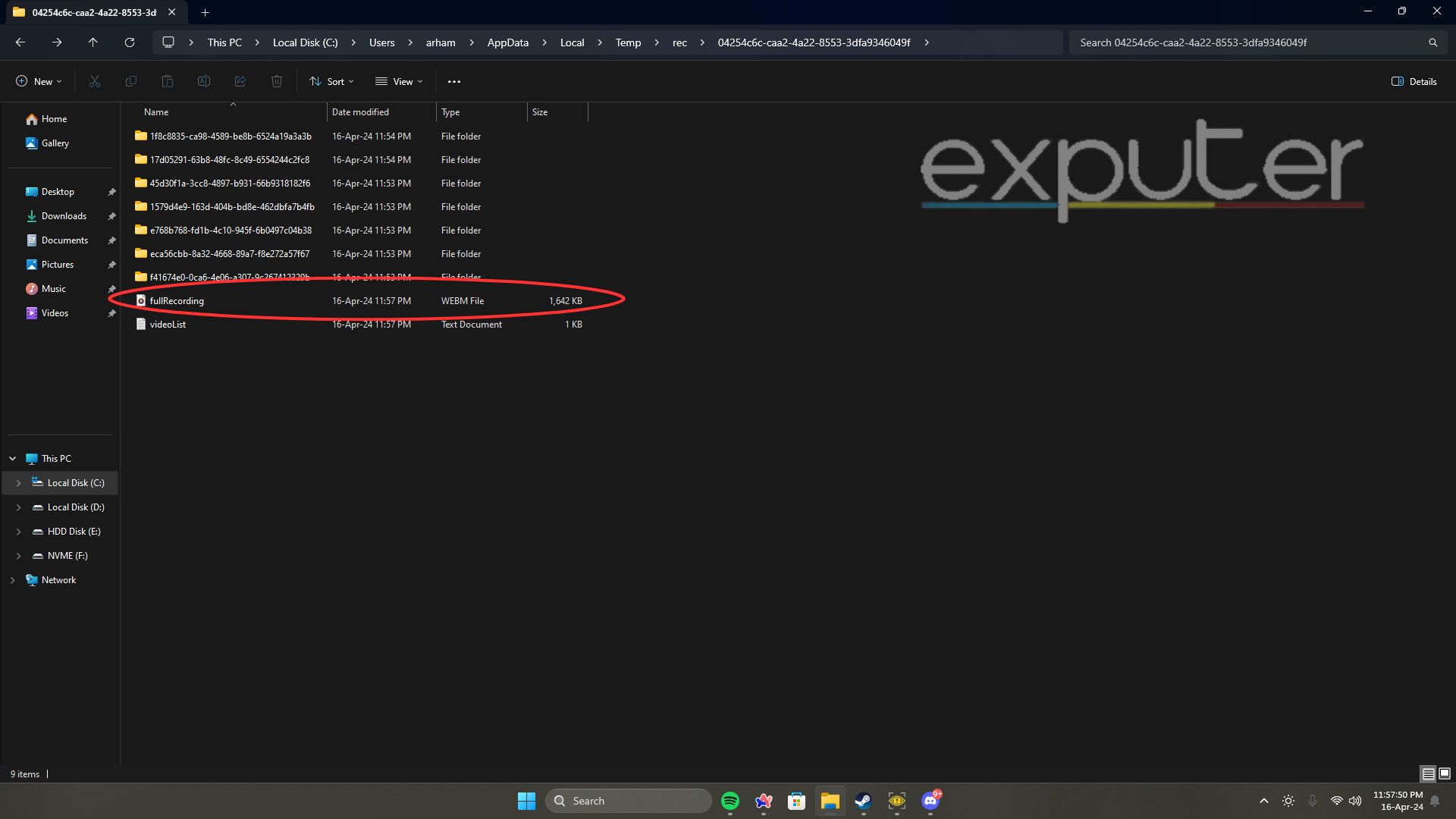Open the Details pane
The height and width of the screenshot is (819, 1456).
pos(1414,81)
